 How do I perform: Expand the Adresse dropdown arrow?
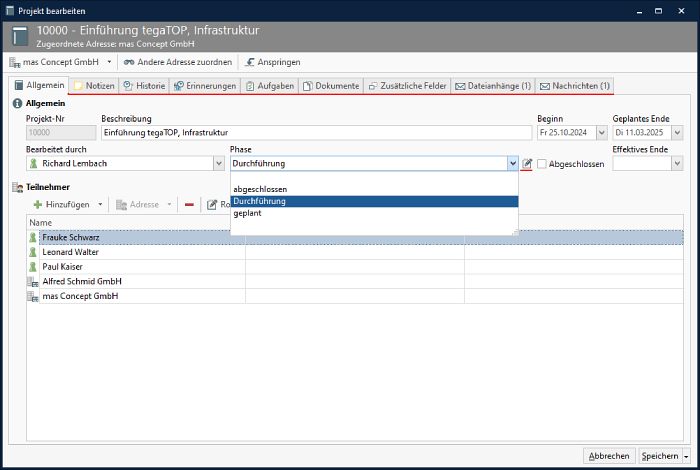pos(170,204)
